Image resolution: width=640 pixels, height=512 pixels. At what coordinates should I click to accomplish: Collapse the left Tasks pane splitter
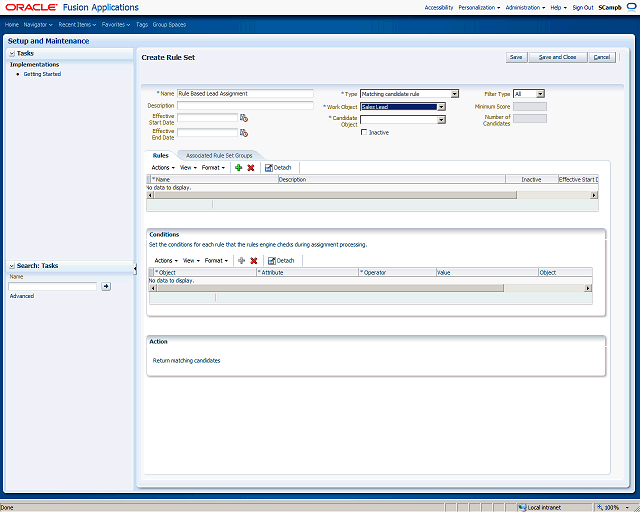135,268
